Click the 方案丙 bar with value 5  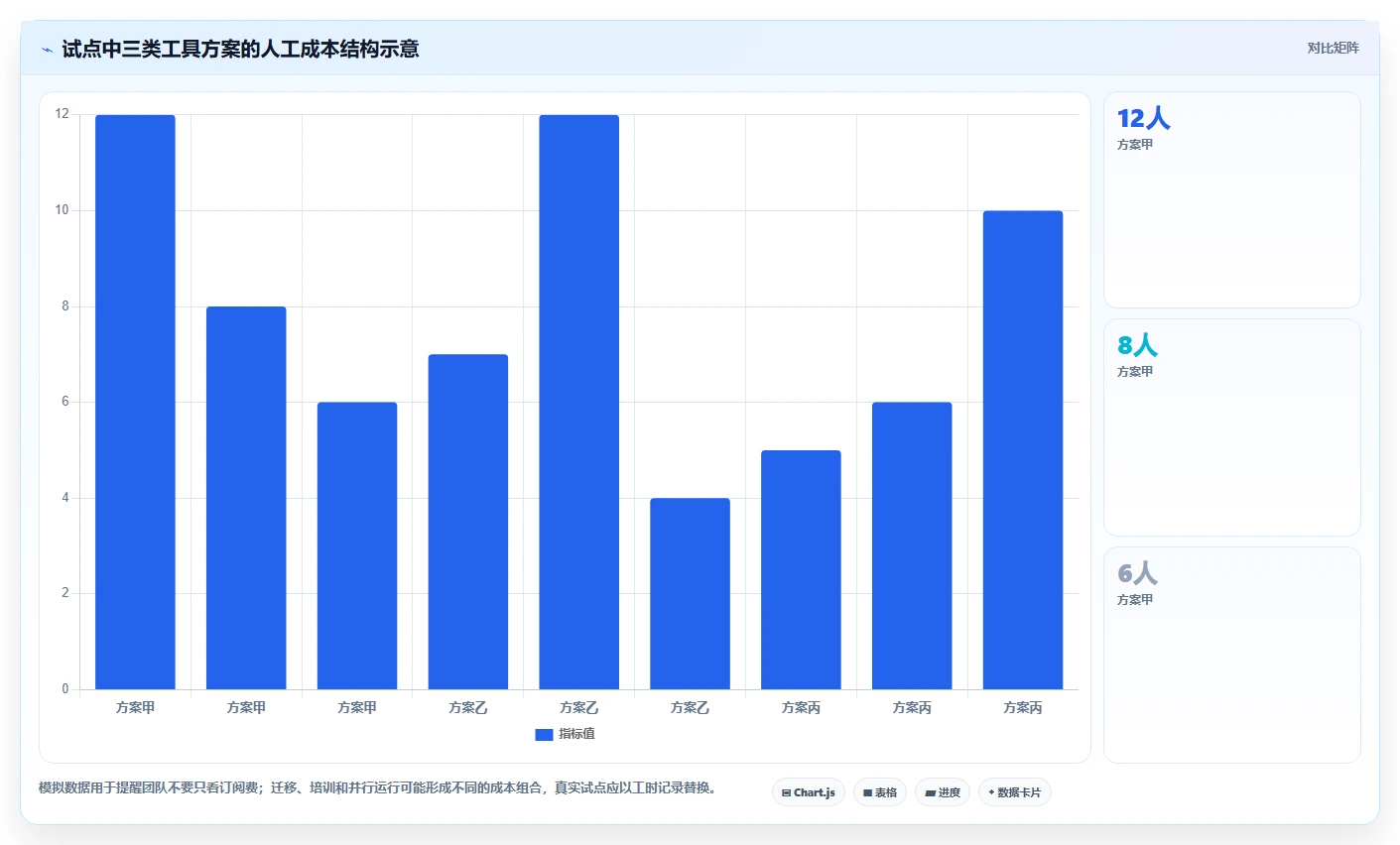tap(801, 569)
